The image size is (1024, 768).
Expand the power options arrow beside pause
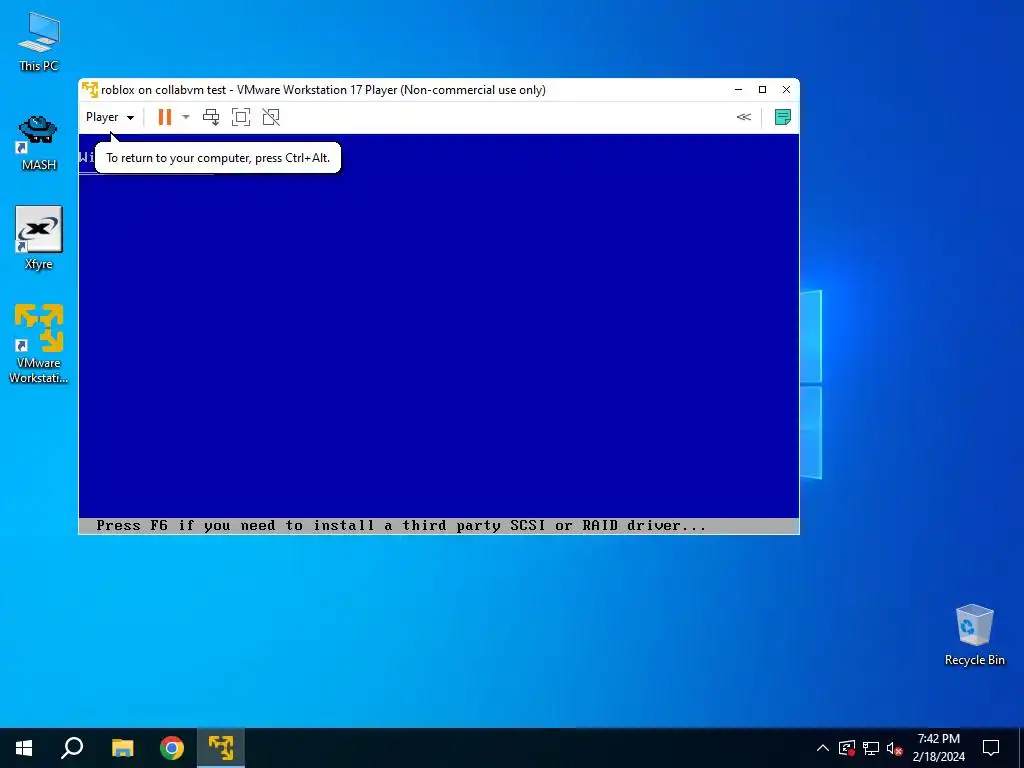click(185, 117)
